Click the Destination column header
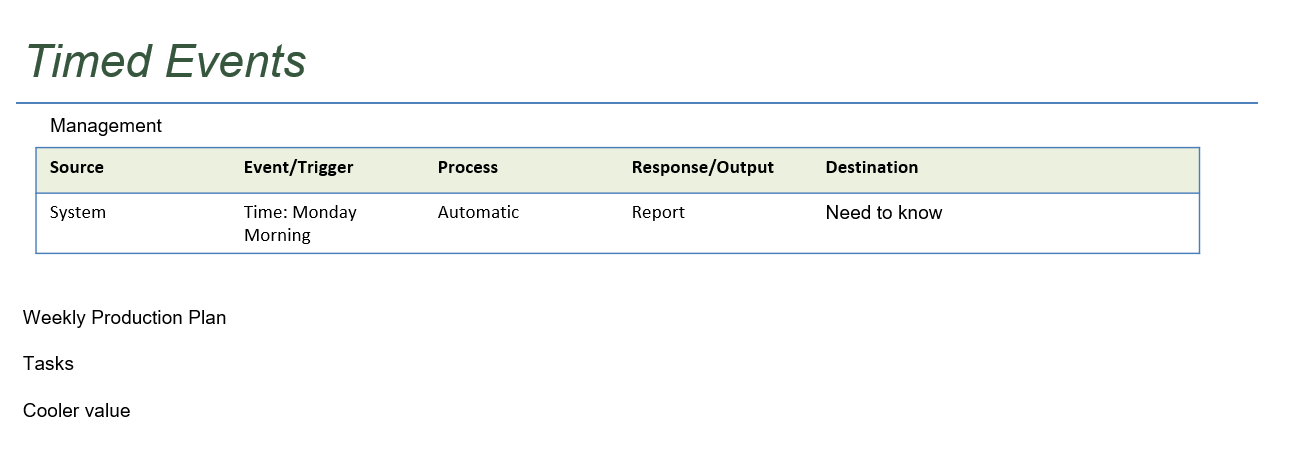 point(872,167)
